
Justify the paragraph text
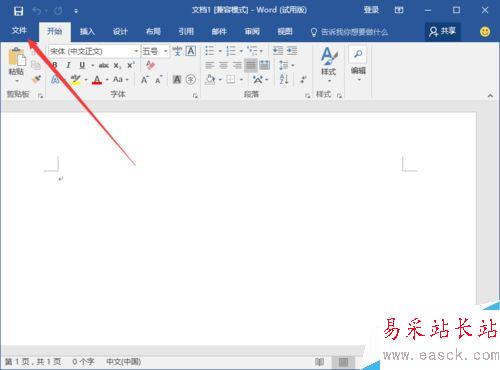(251, 65)
